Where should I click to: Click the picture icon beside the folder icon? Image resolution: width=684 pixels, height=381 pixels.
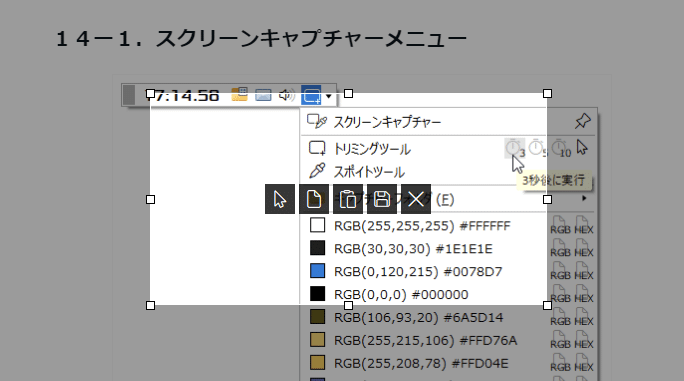pyautogui.click(x=263, y=95)
